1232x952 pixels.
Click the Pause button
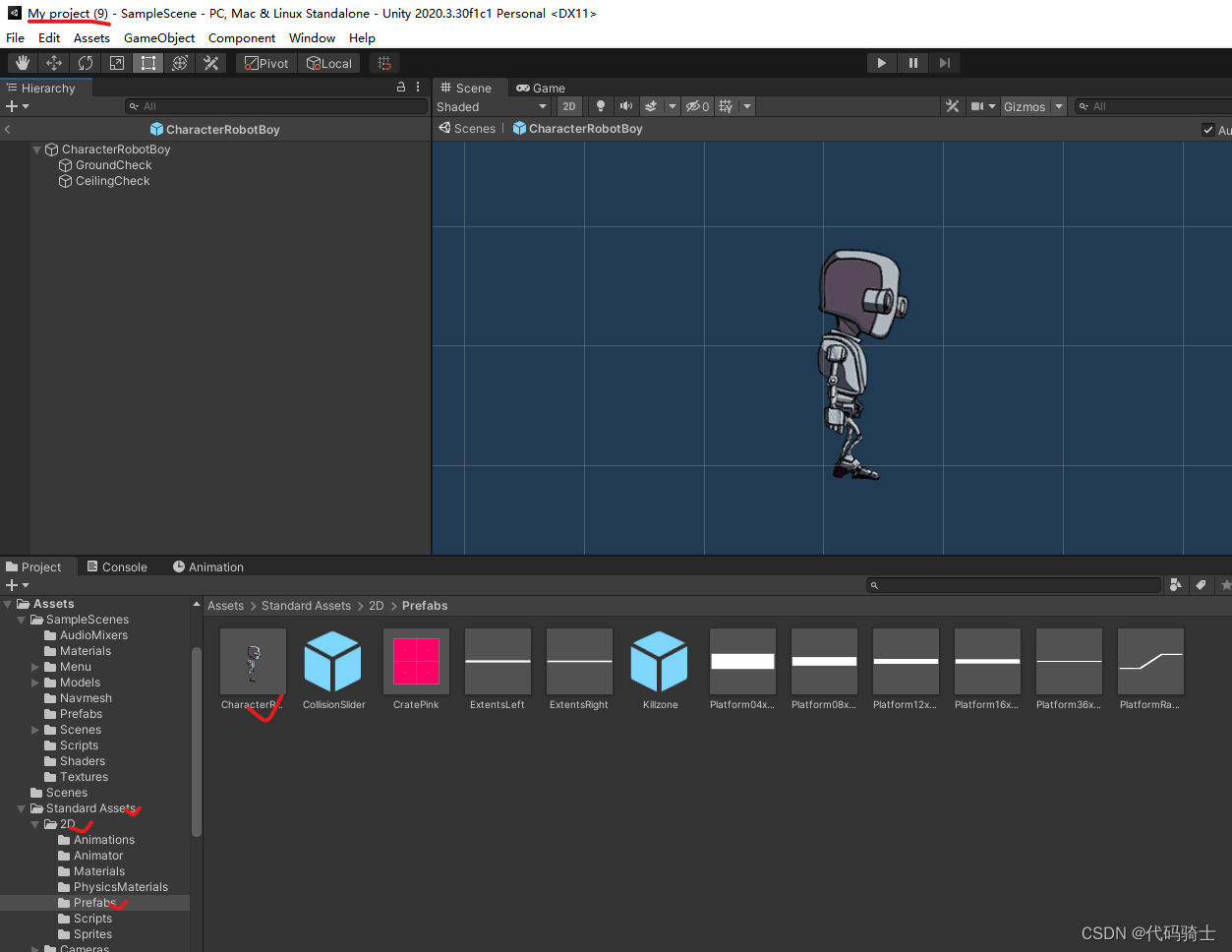pos(913,63)
